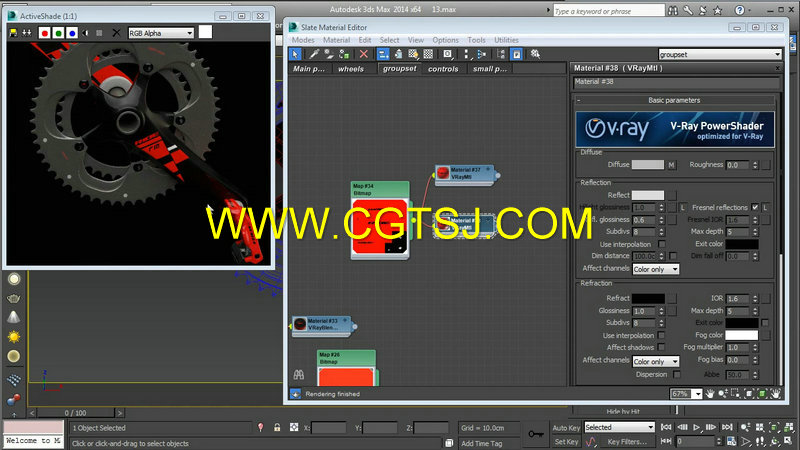Click Diffuse map M button
Screen dimensions: 800x450
point(671,165)
